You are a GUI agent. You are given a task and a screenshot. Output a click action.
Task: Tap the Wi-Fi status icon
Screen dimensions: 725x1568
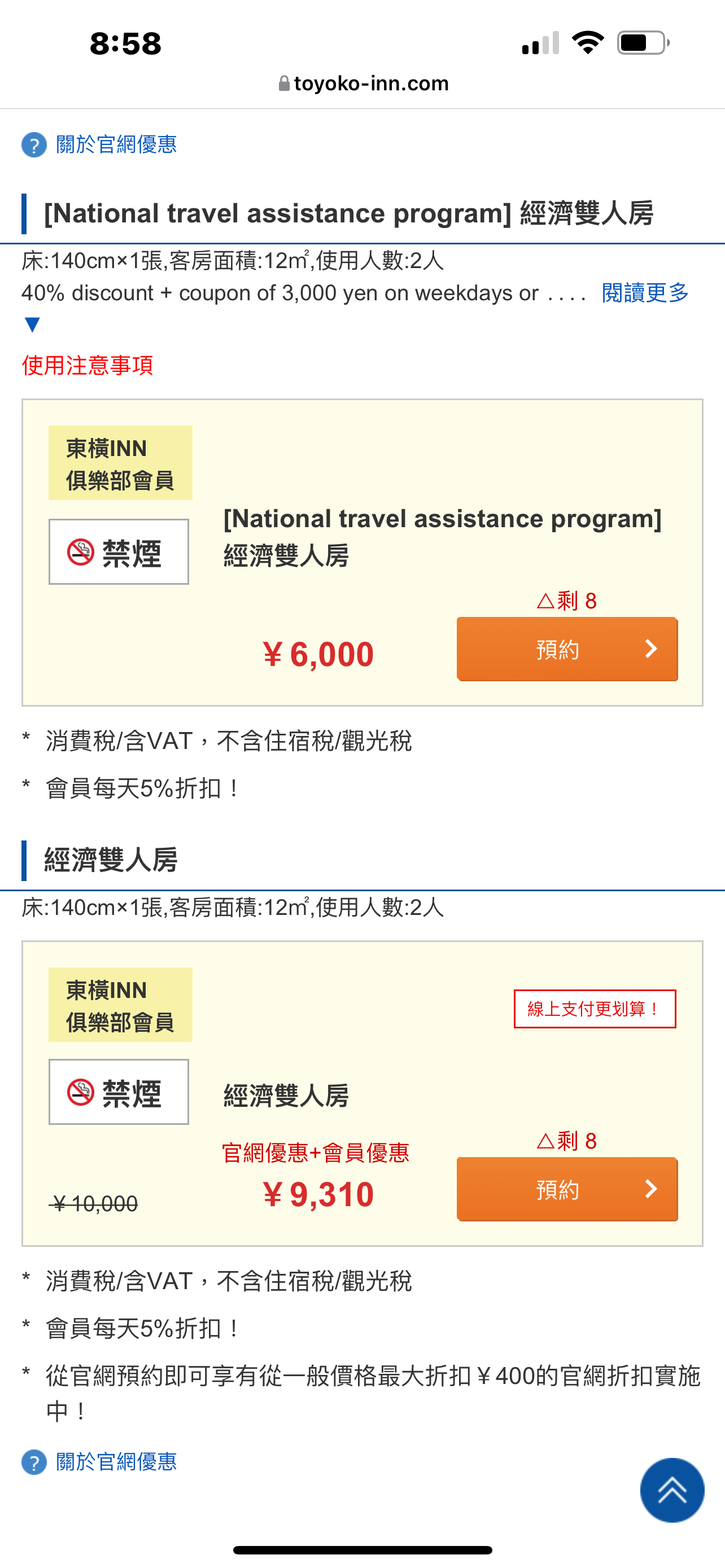[587, 43]
